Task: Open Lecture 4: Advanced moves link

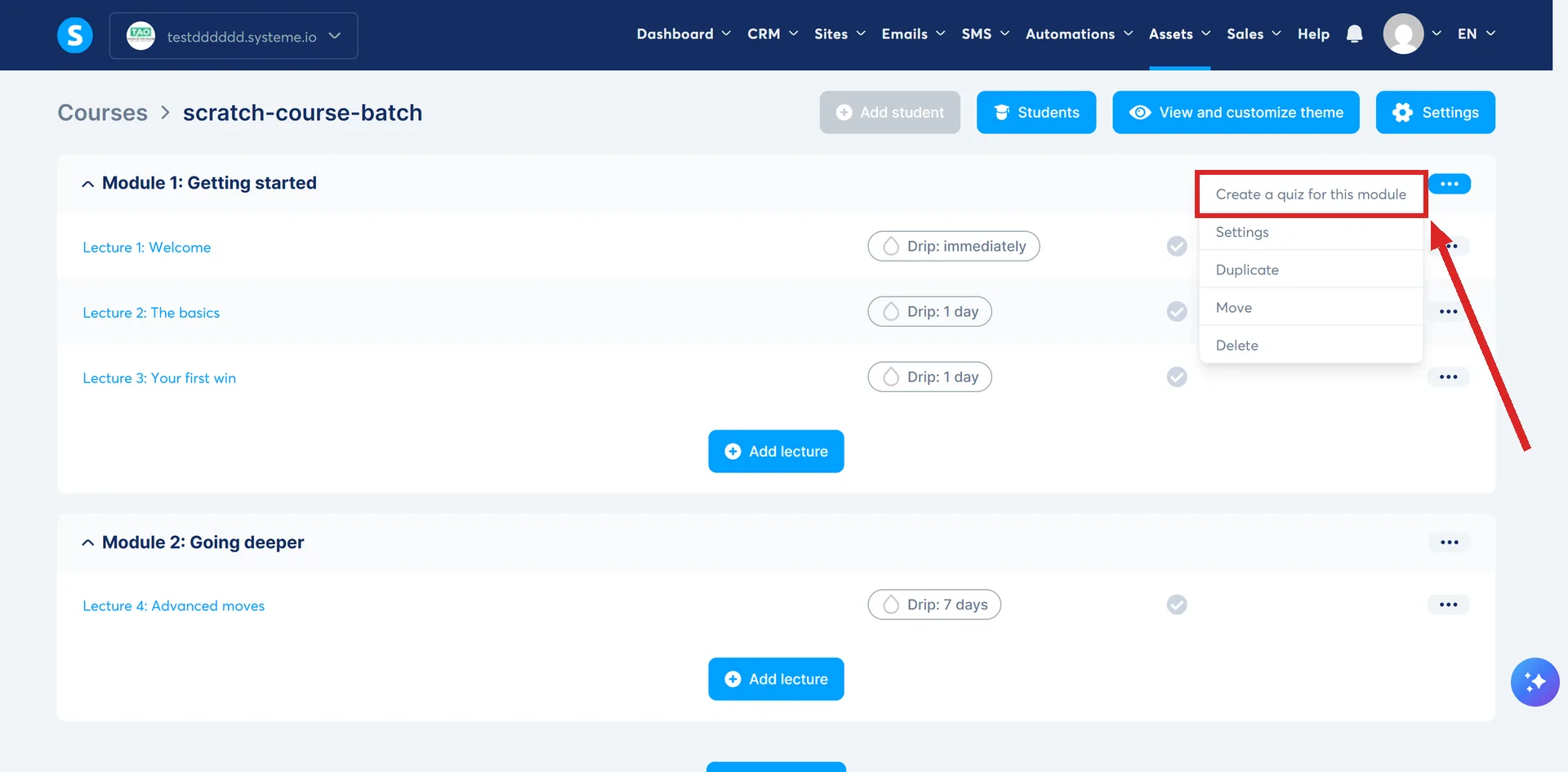Action: [x=174, y=606]
